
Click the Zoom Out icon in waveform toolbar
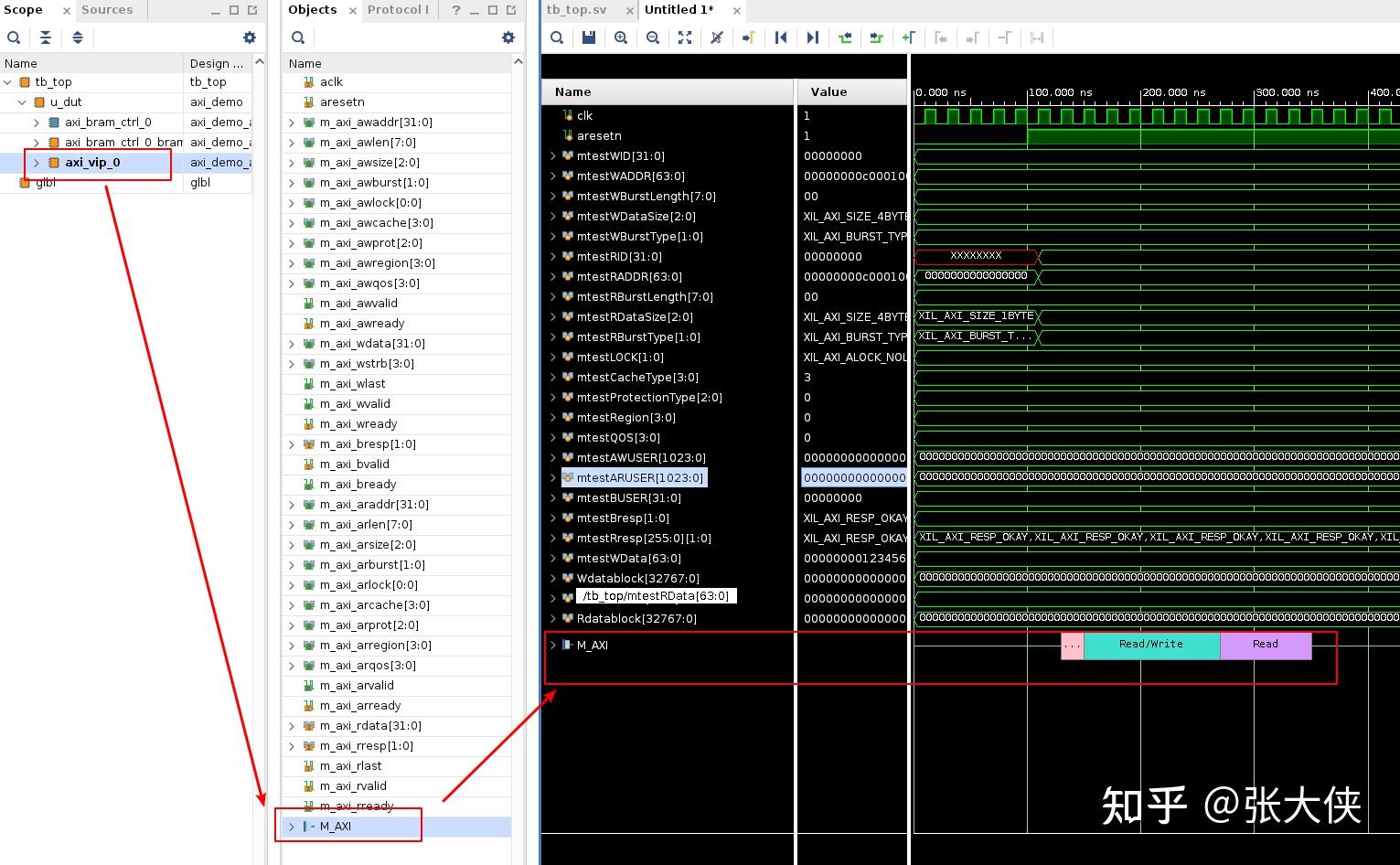[x=653, y=37]
